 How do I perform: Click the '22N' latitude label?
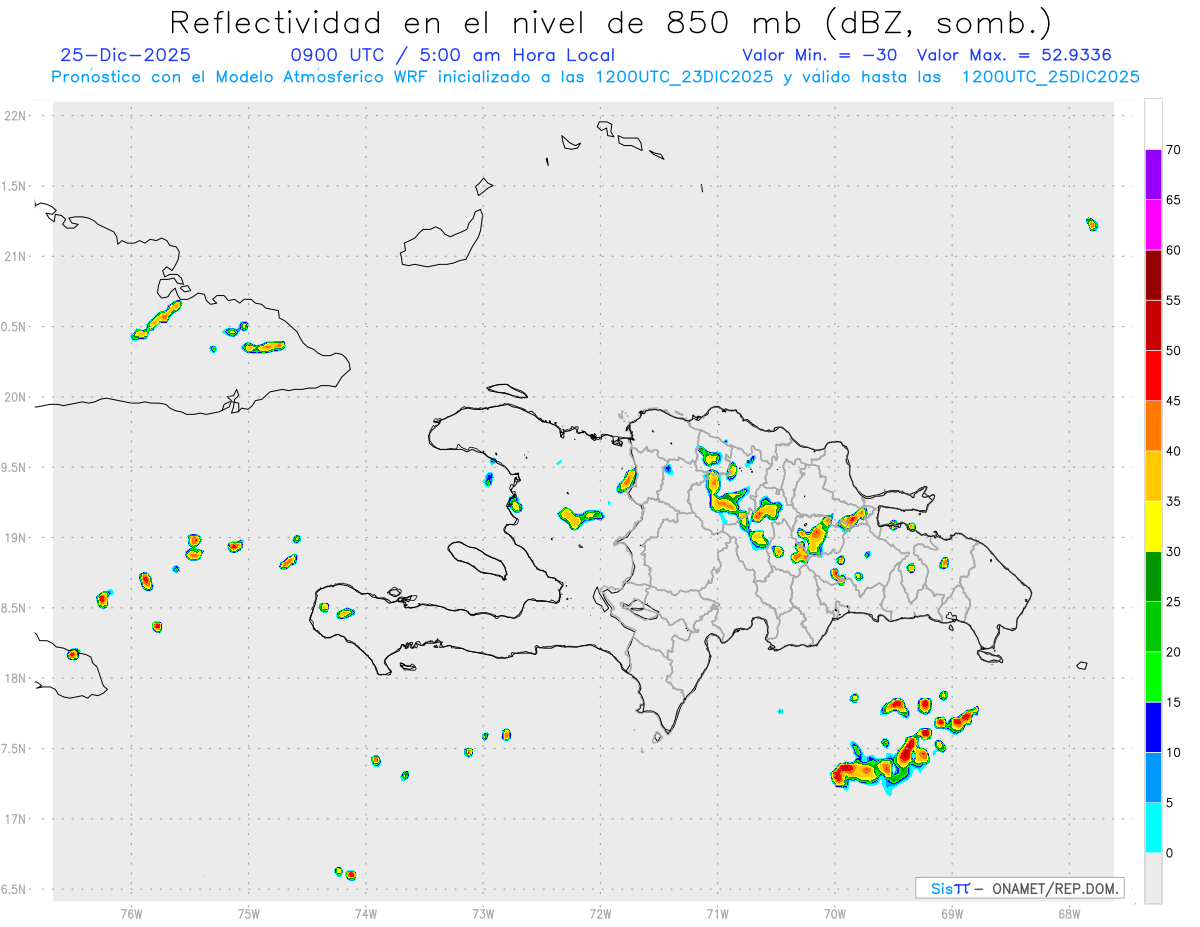coord(17,116)
